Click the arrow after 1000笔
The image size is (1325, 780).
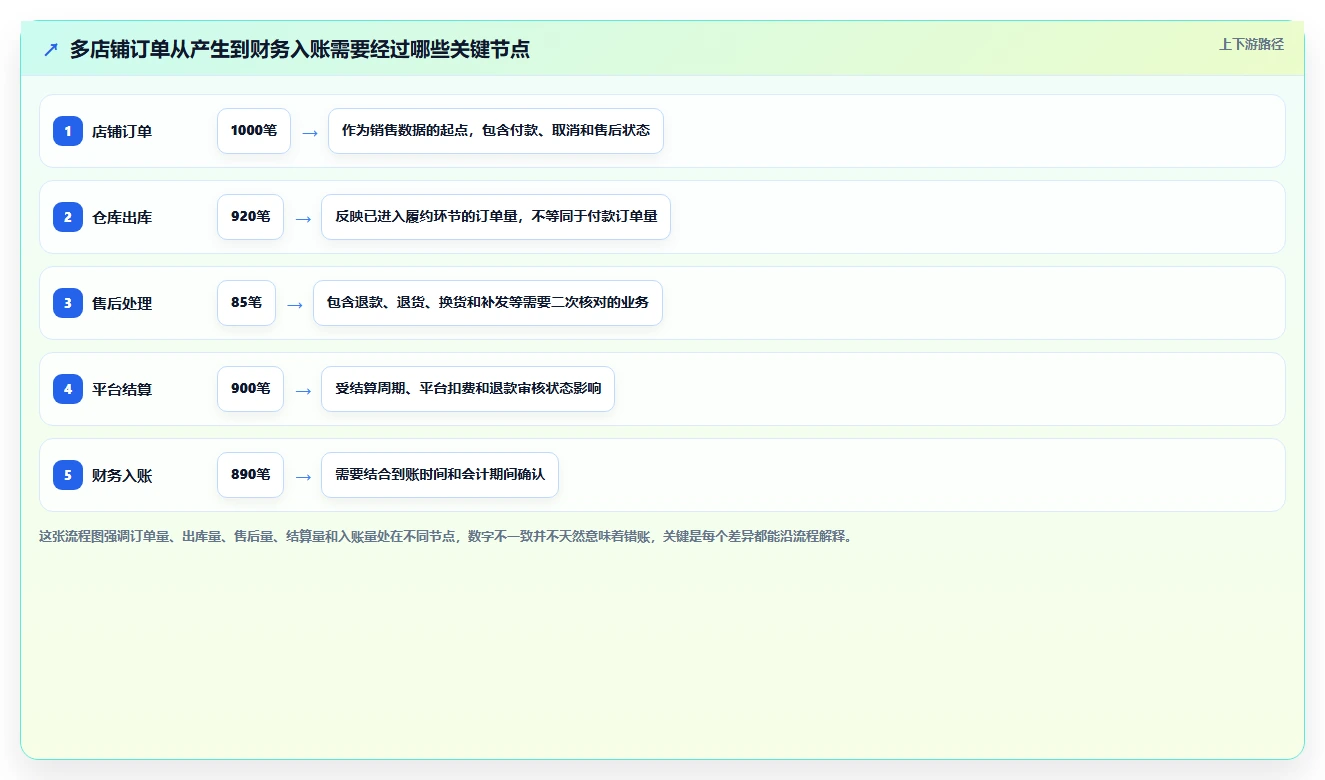point(310,132)
